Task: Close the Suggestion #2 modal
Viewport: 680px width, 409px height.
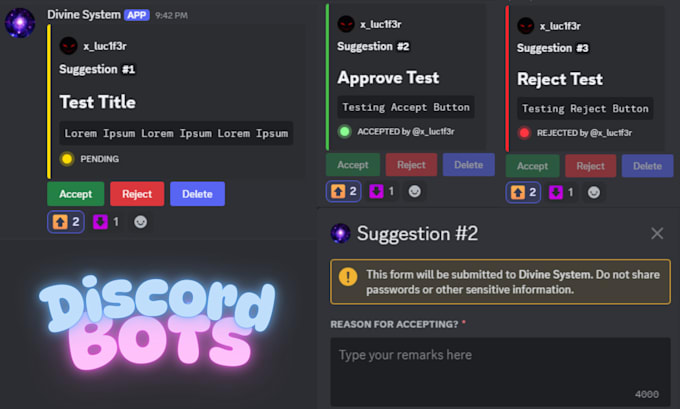Action: [657, 233]
